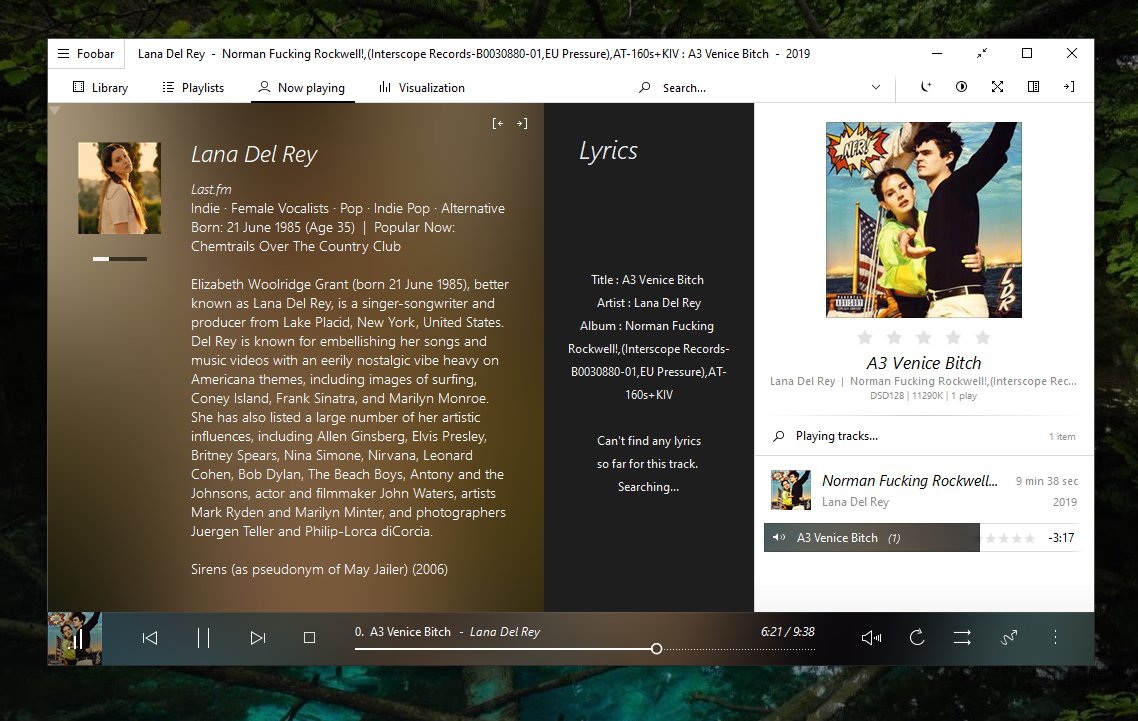1138x721 pixels.
Task: Click the 1 item count label
Action: pos(1062,436)
